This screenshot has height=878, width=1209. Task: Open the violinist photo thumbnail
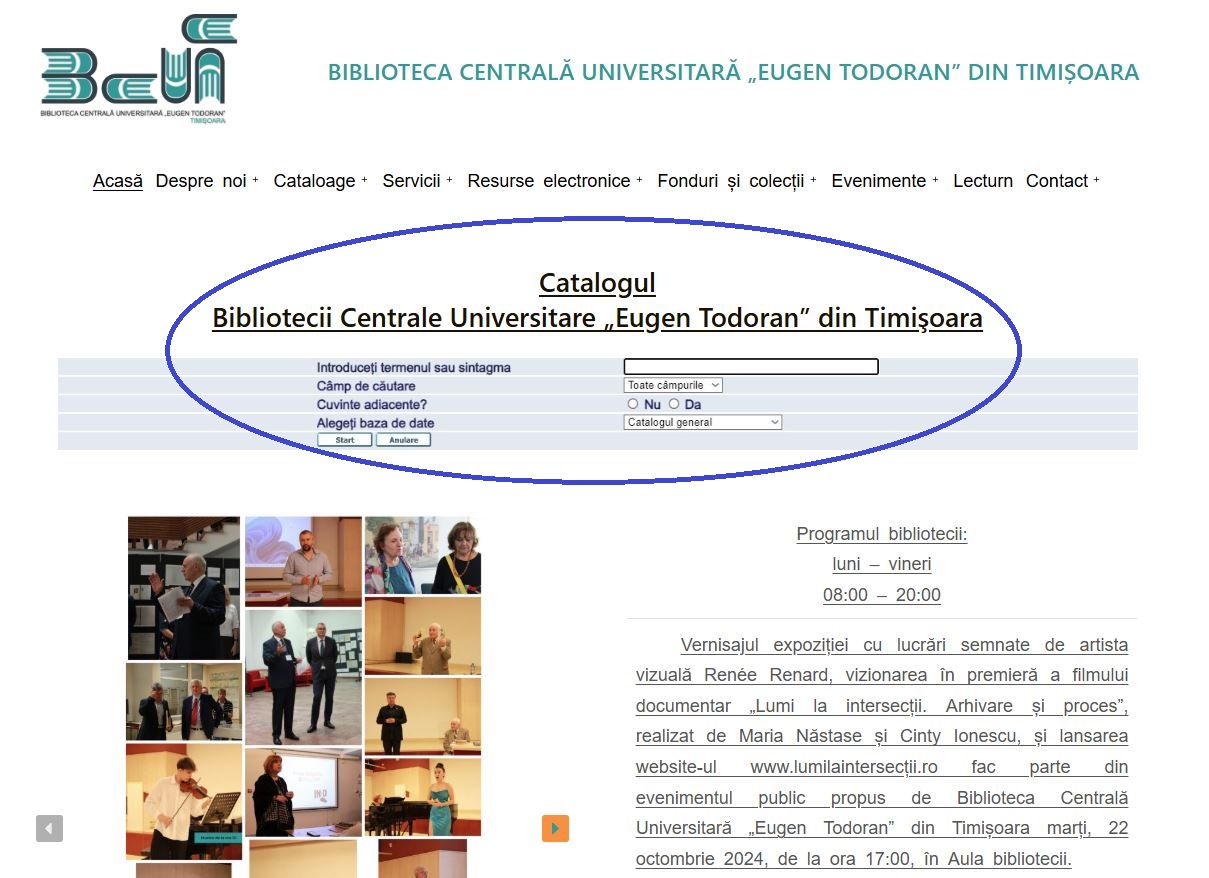click(184, 800)
